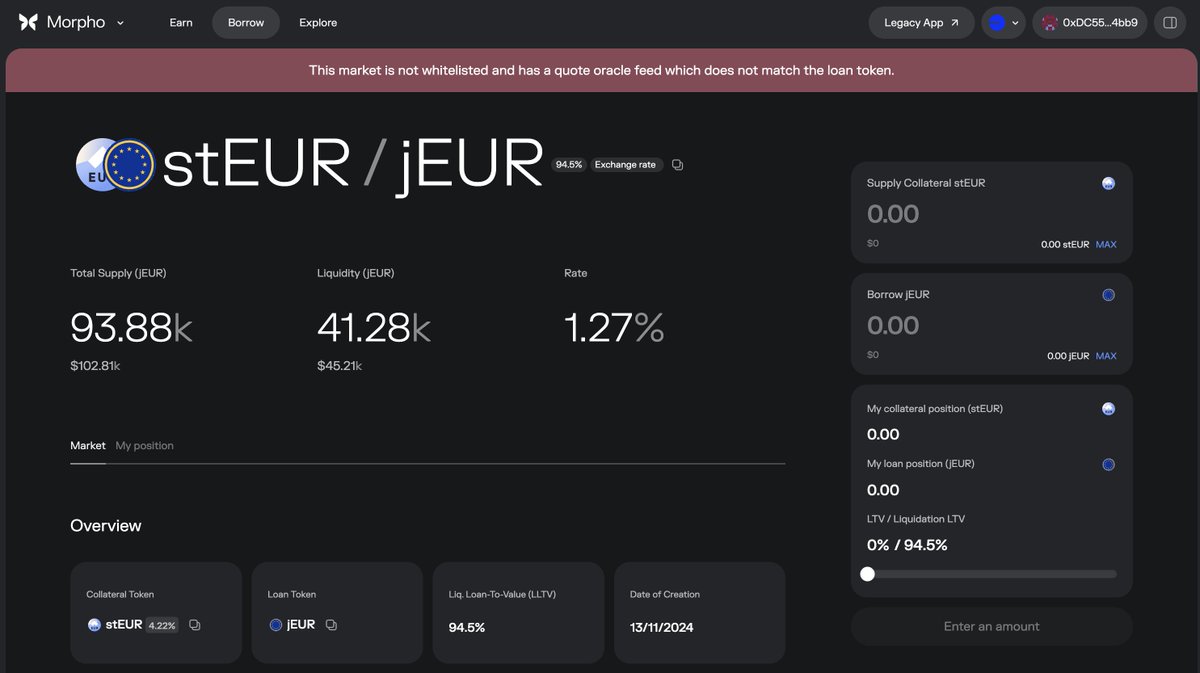Switch to the Market tab
The height and width of the screenshot is (673, 1200).
[x=88, y=445]
